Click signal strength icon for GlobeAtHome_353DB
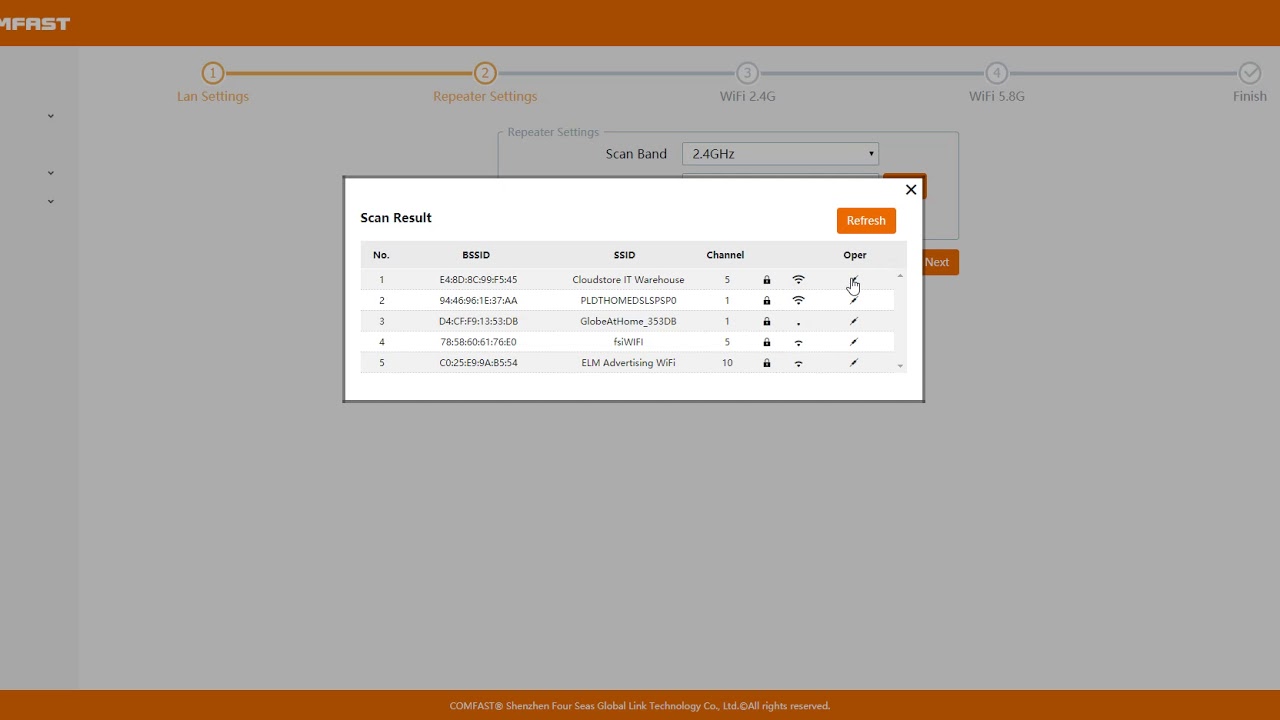The width and height of the screenshot is (1280, 720). [798, 323]
